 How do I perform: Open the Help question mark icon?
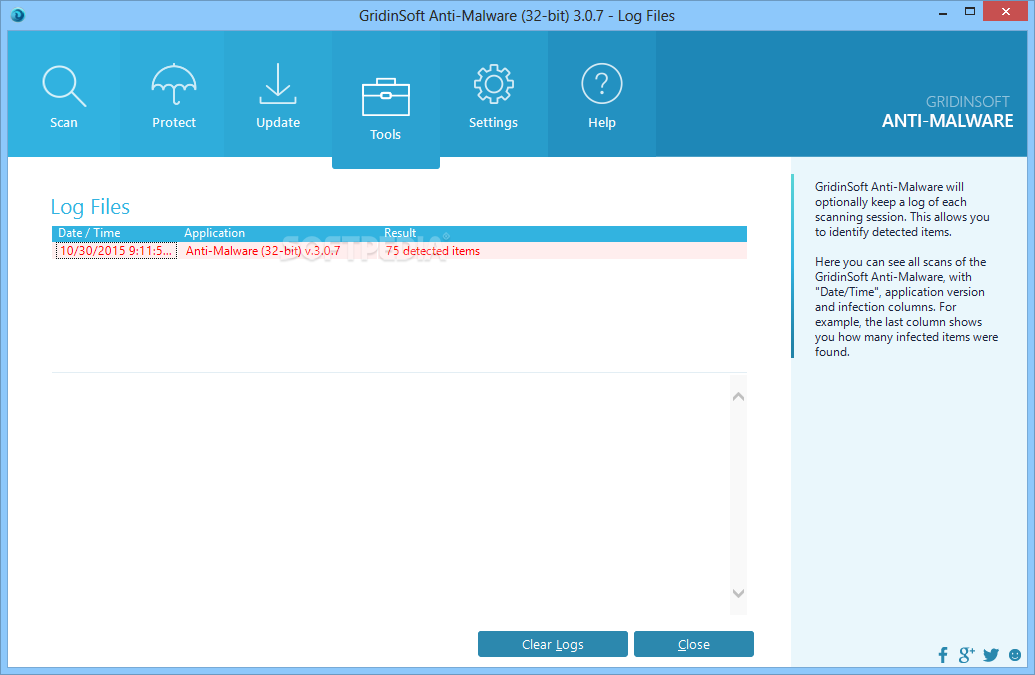[601, 84]
